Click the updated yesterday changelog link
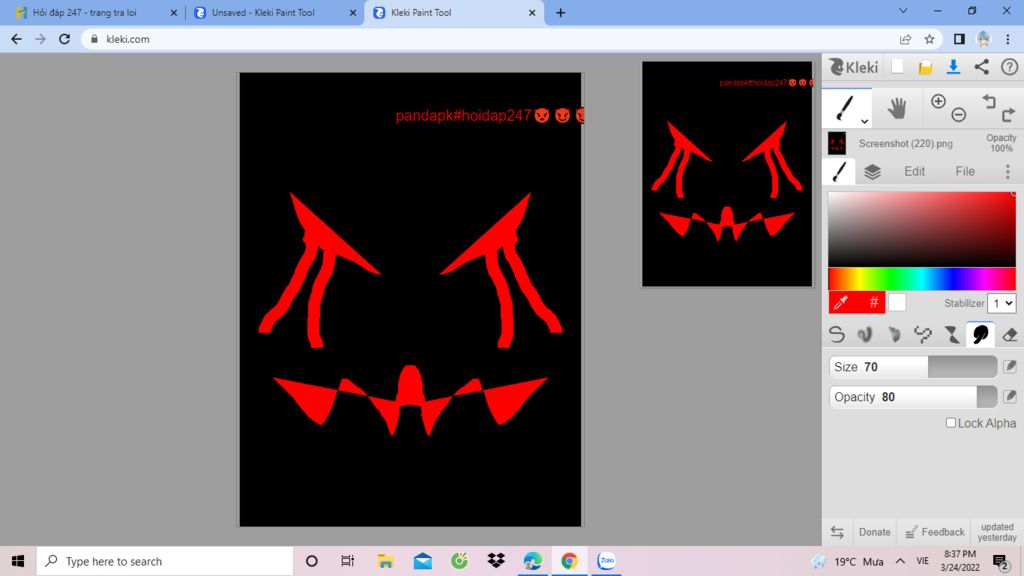This screenshot has height=576, width=1024. coord(997,532)
